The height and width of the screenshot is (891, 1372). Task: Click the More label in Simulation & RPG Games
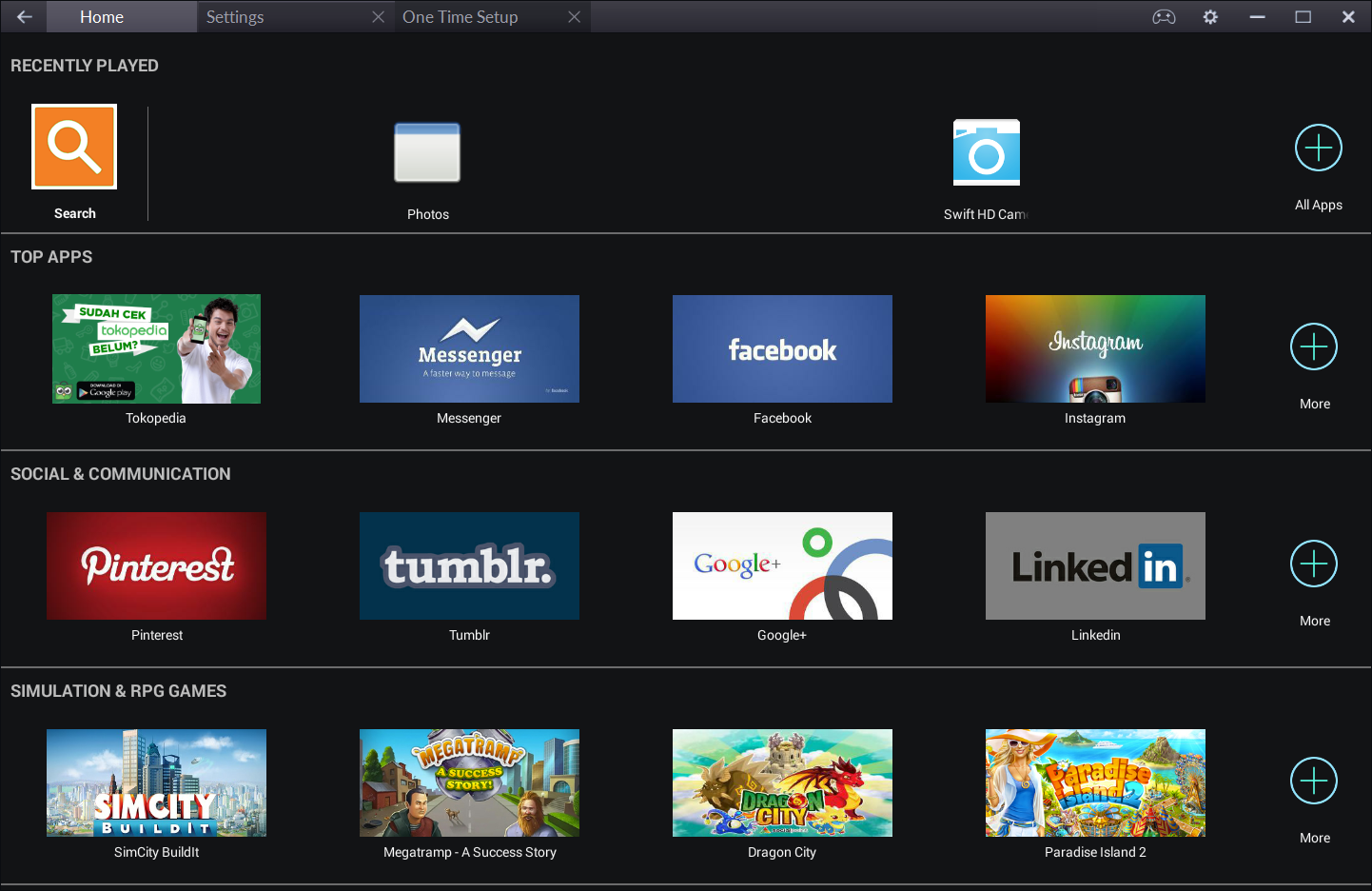tap(1315, 838)
